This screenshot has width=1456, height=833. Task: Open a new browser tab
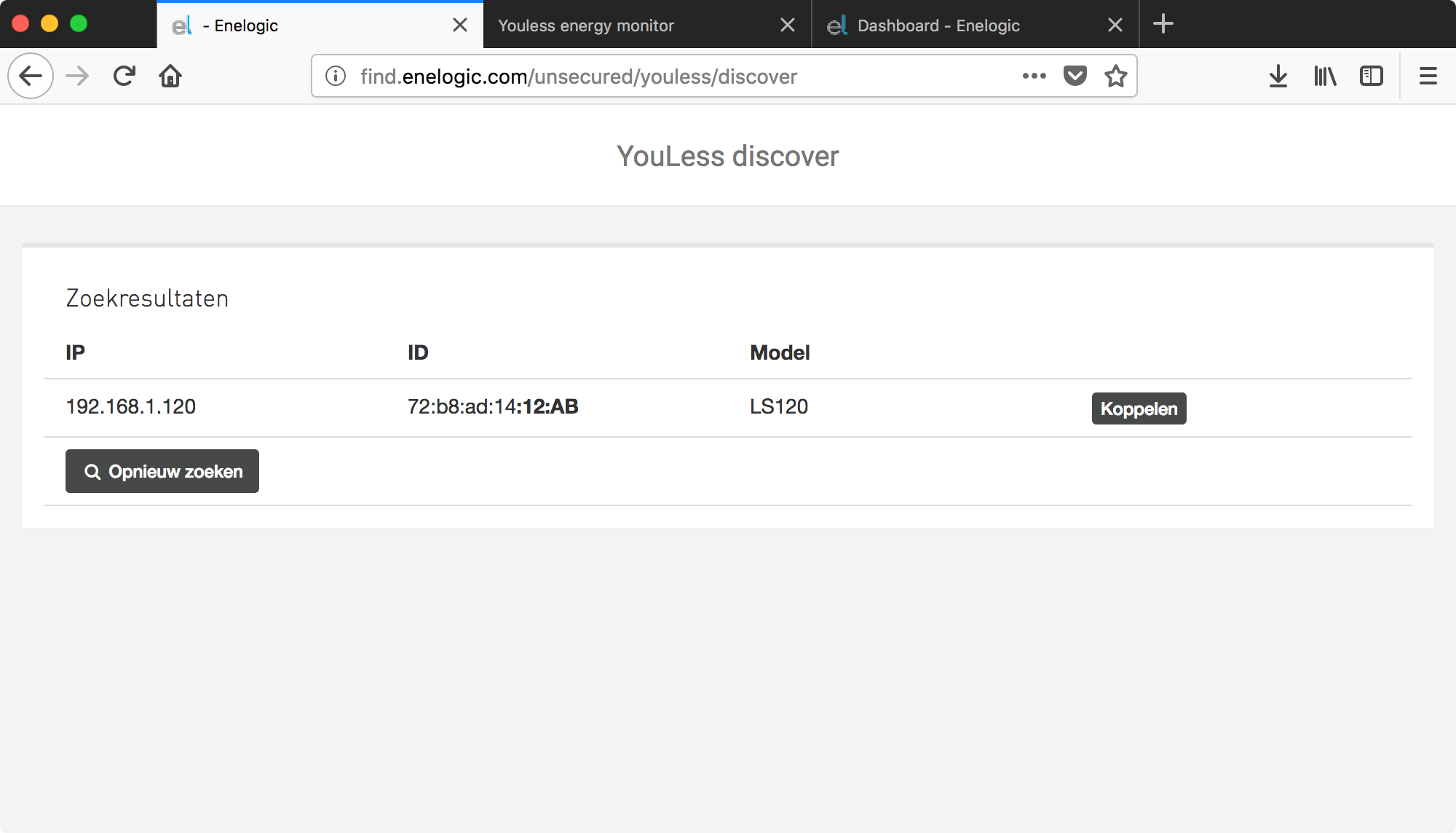pos(1163,24)
